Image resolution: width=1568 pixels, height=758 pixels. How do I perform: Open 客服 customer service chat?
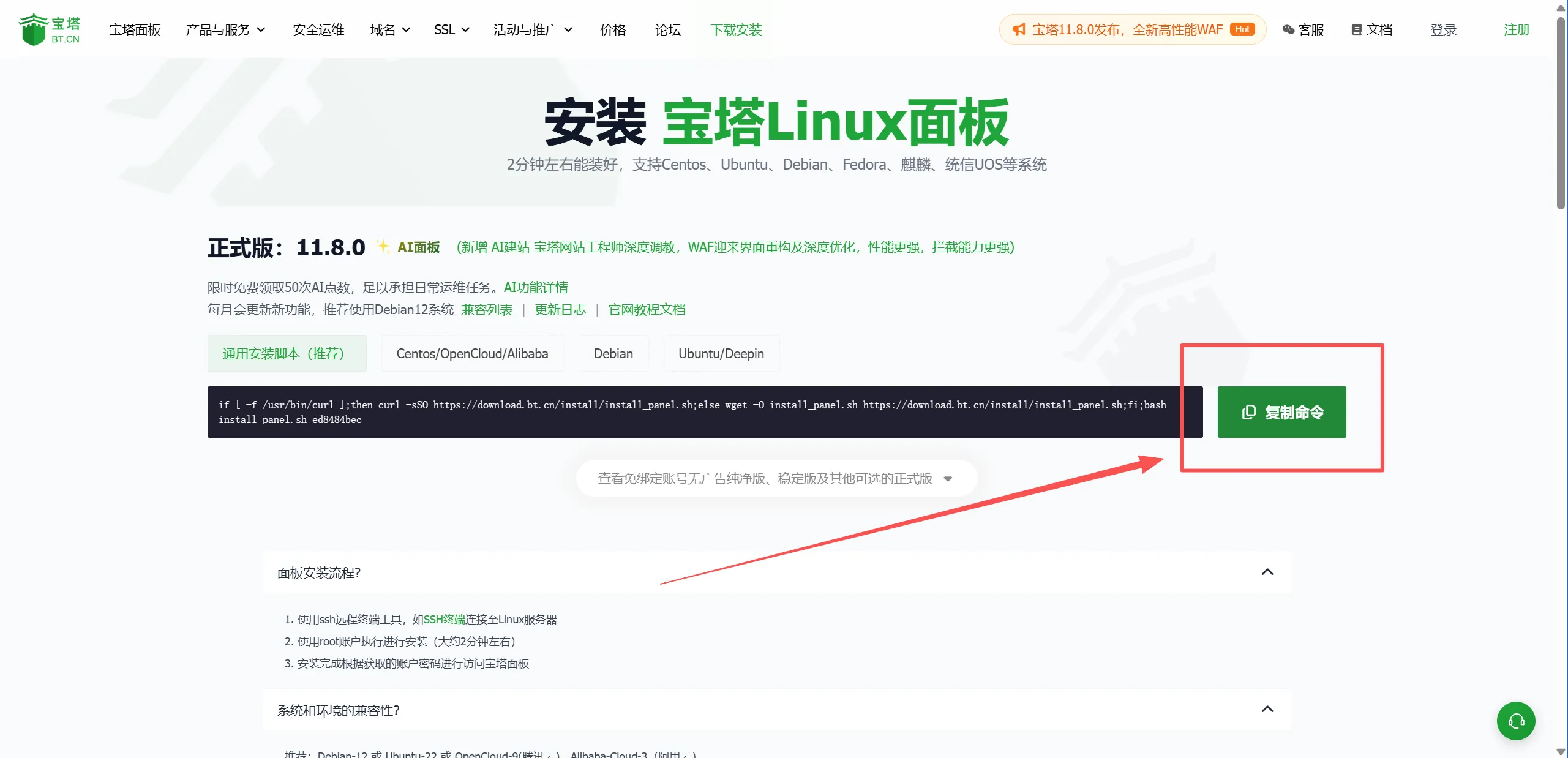[1303, 29]
